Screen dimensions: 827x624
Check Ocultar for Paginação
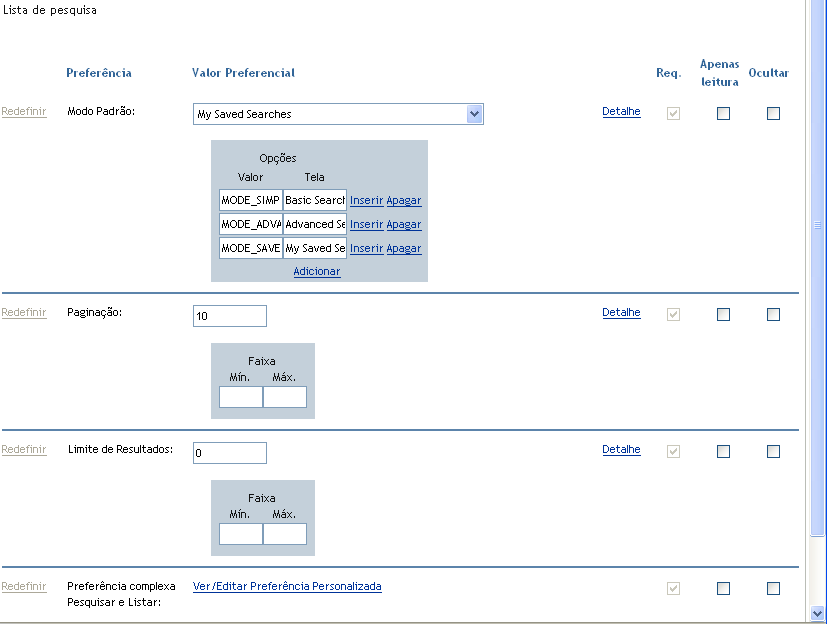point(773,314)
